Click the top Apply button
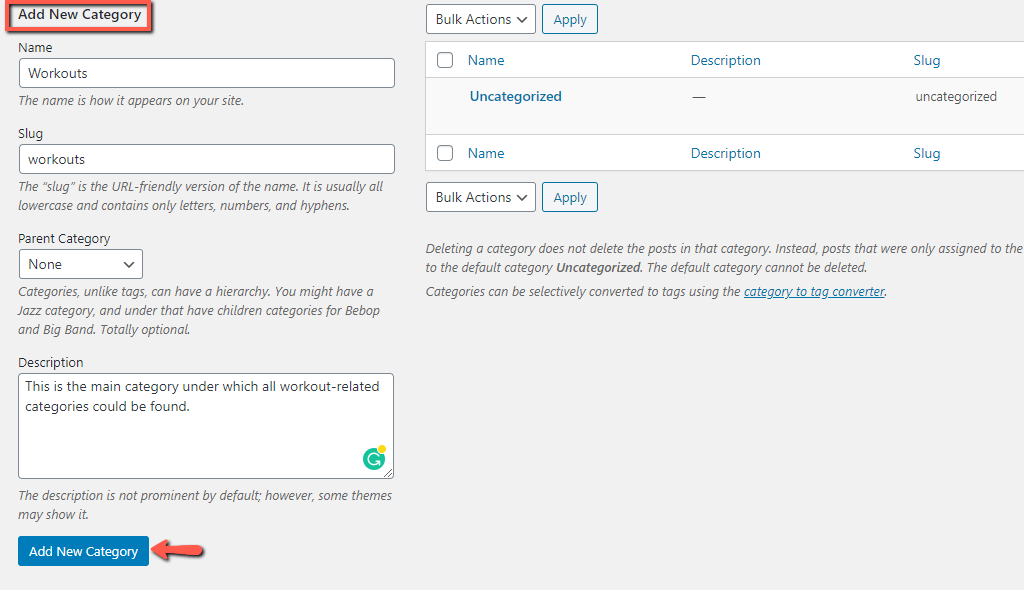 click(x=569, y=20)
